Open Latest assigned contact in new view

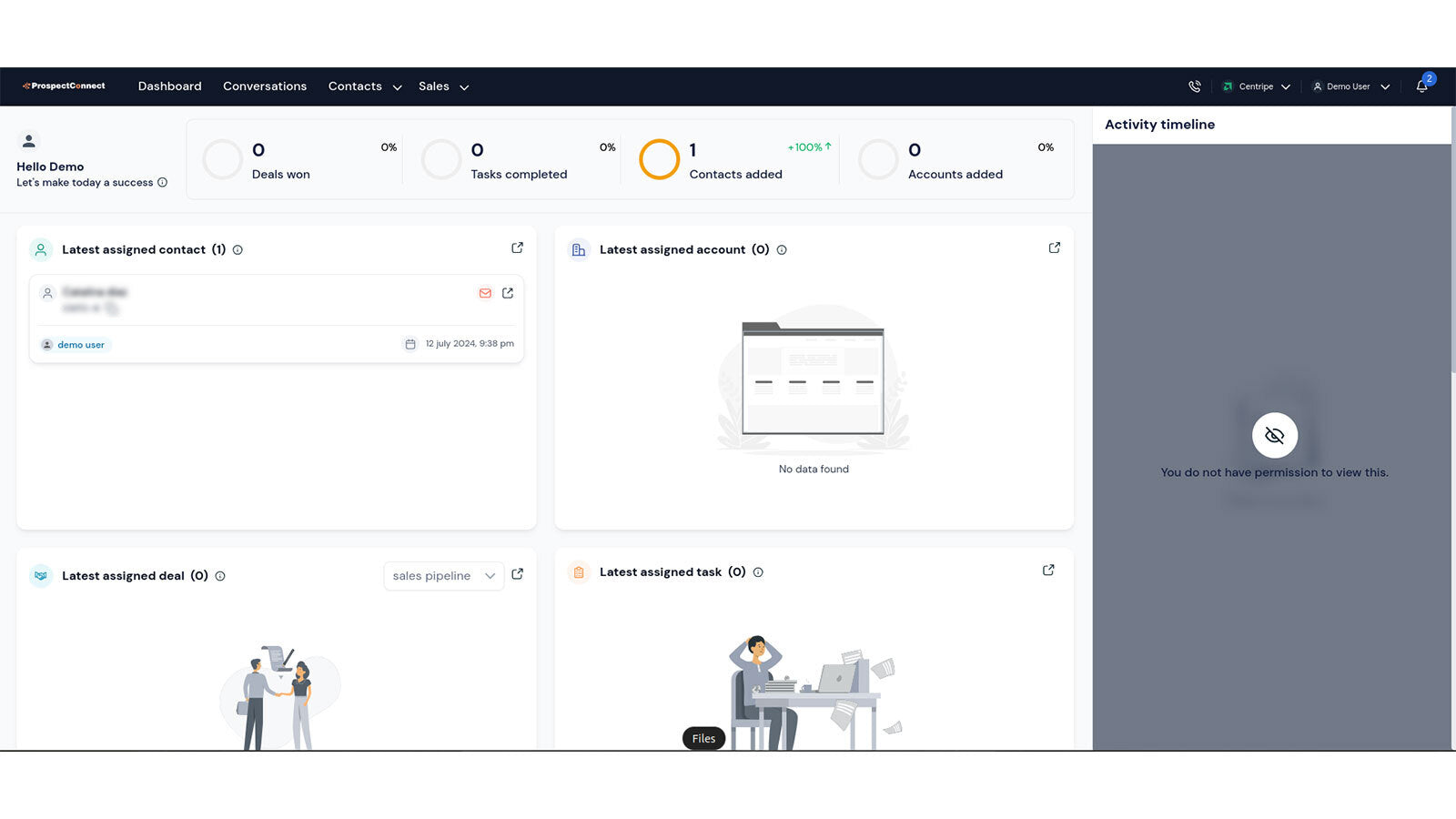click(518, 248)
